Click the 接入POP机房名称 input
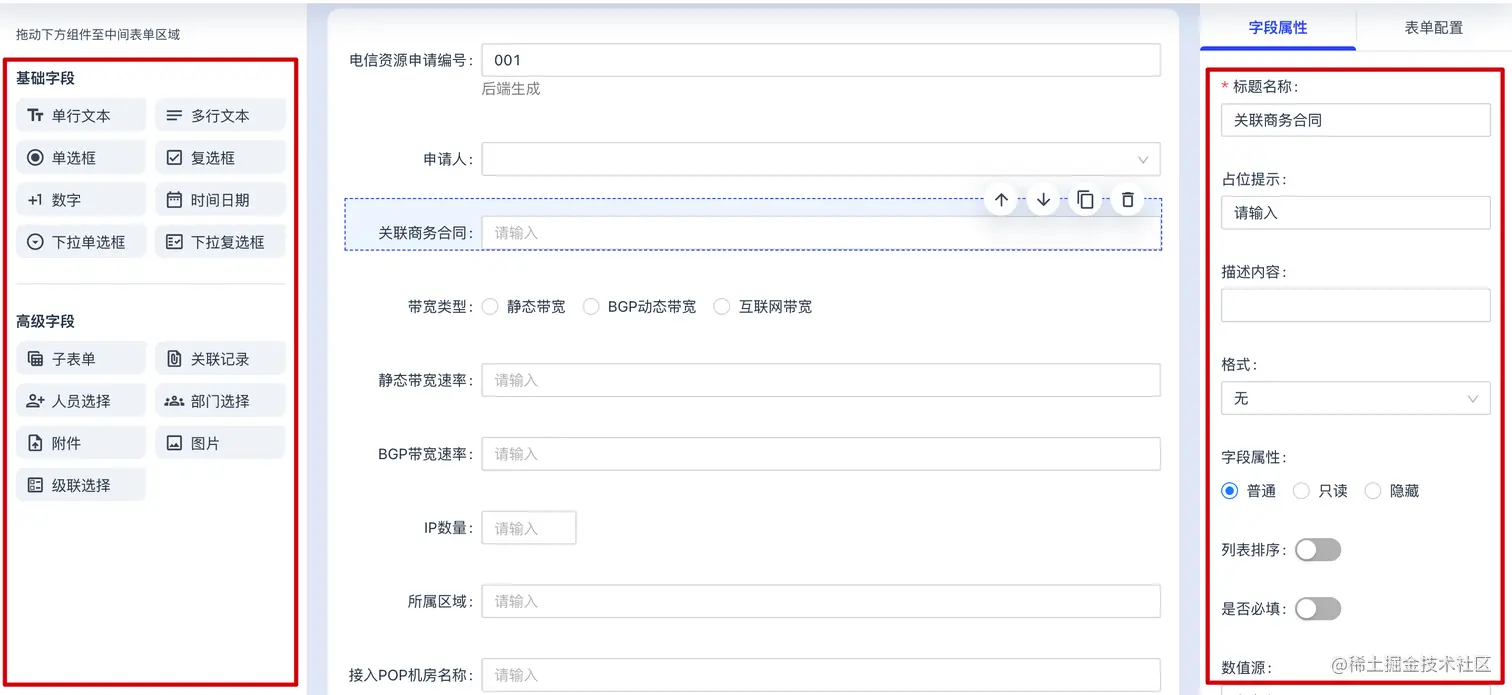The image size is (1512, 695). pos(821,675)
